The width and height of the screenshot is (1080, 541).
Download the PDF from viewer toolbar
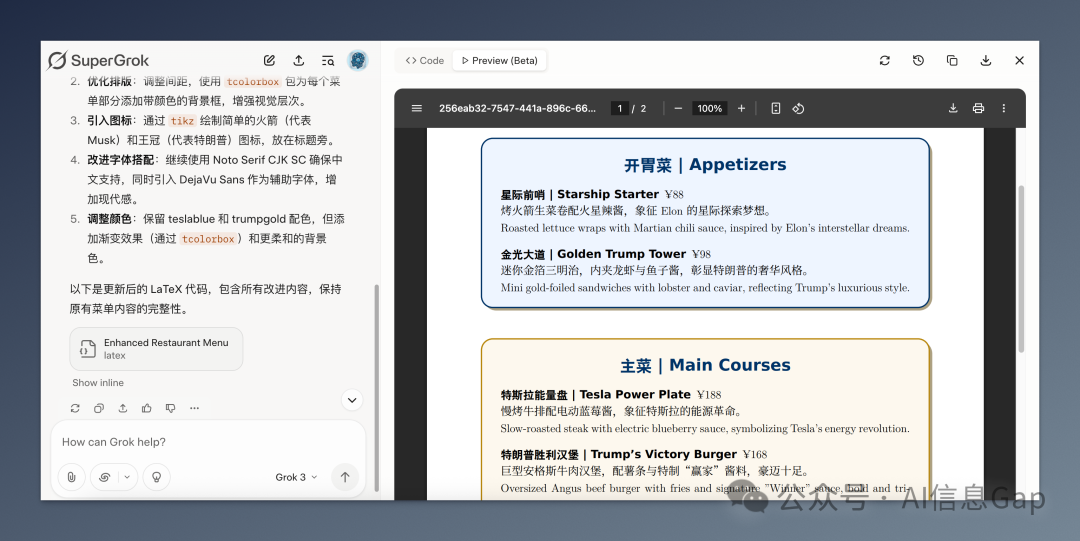(953, 108)
